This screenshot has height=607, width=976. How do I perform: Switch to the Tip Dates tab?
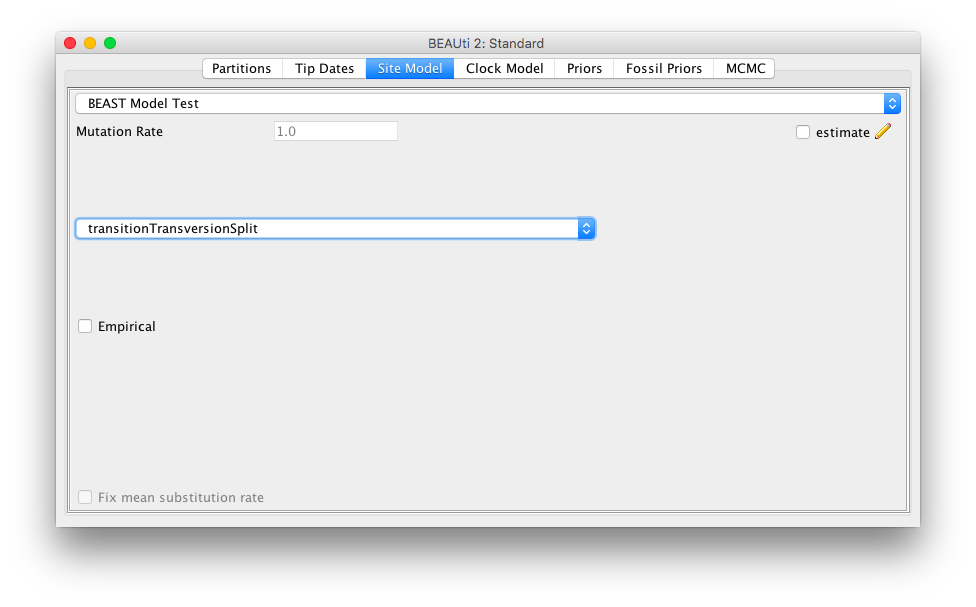click(x=324, y=68)
